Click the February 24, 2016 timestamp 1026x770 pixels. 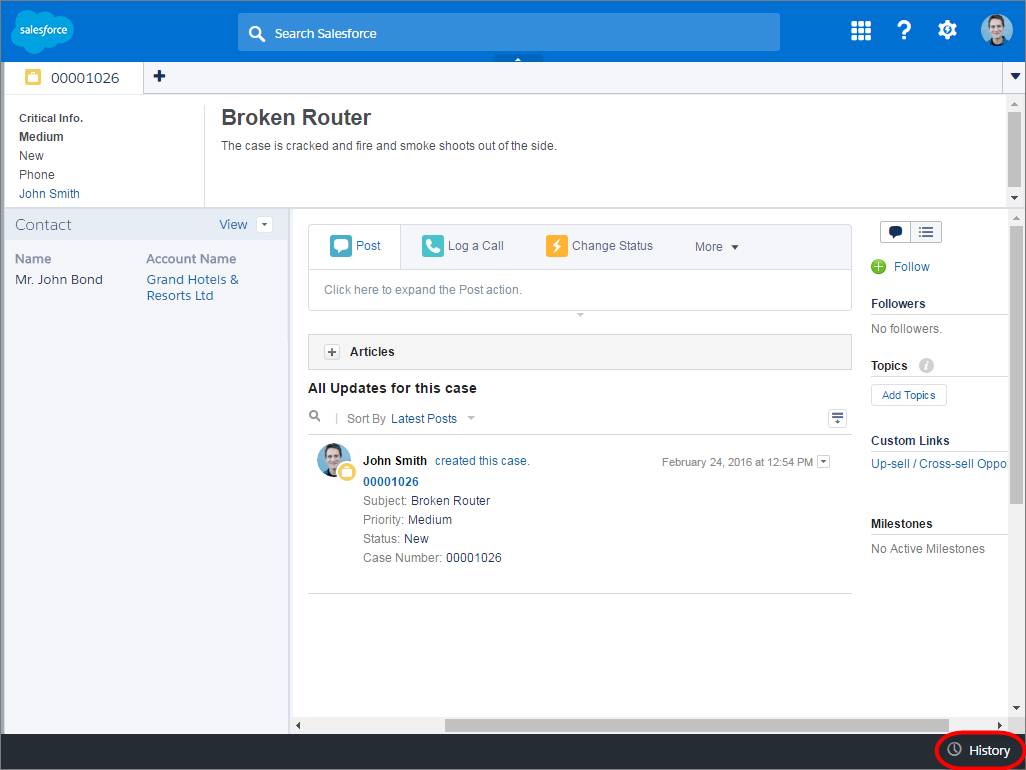click(737, 463)
